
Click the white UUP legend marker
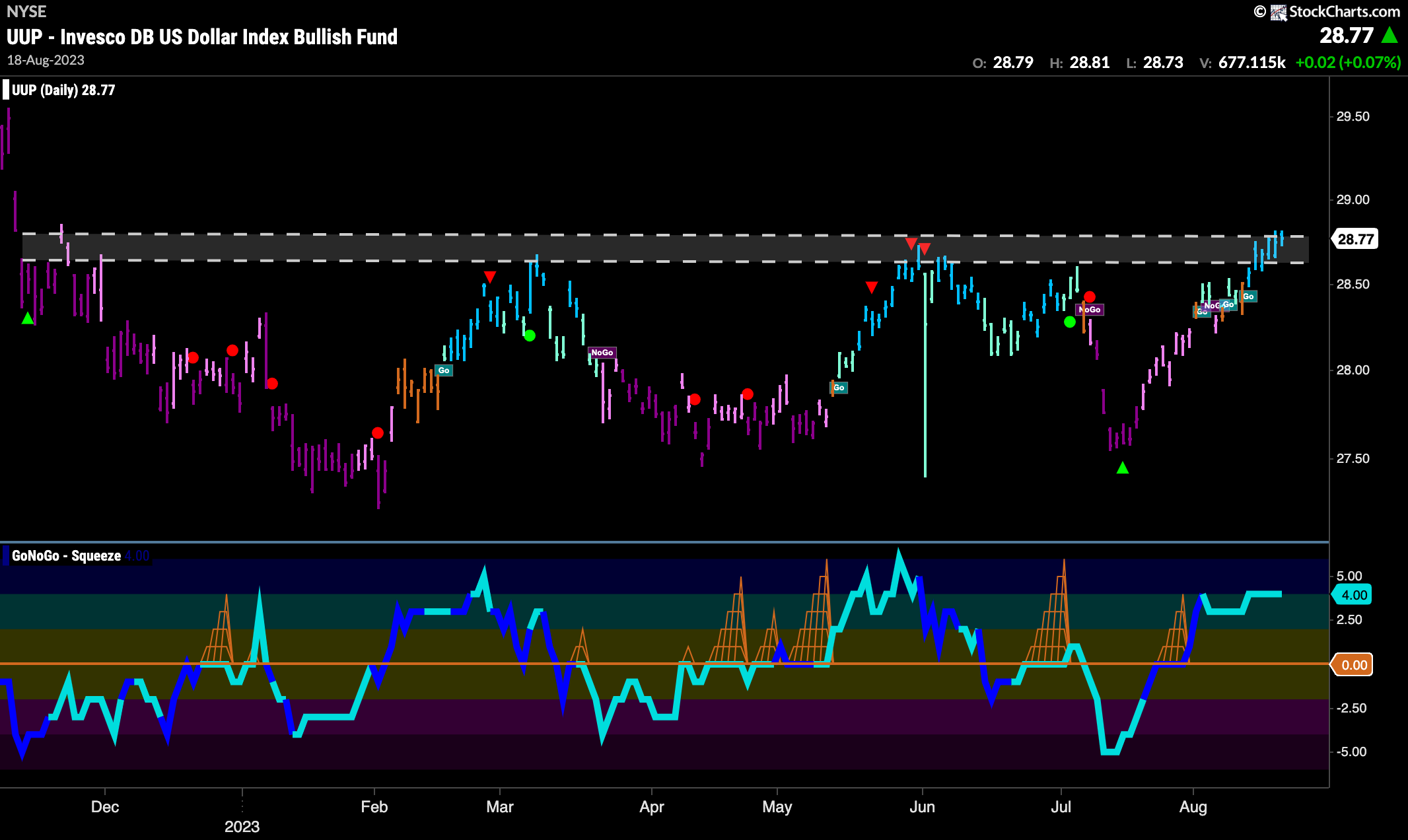point(6,90)
